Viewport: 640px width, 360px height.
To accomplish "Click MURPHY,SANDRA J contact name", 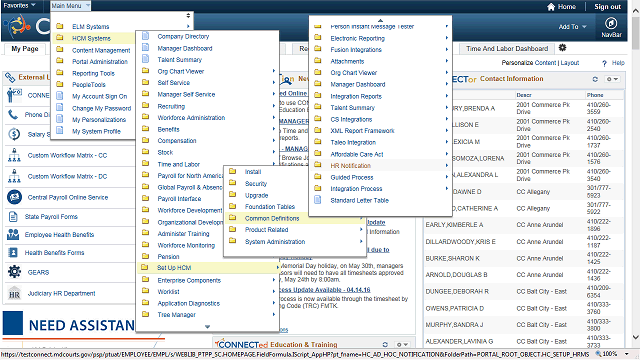I will (454, 324).
